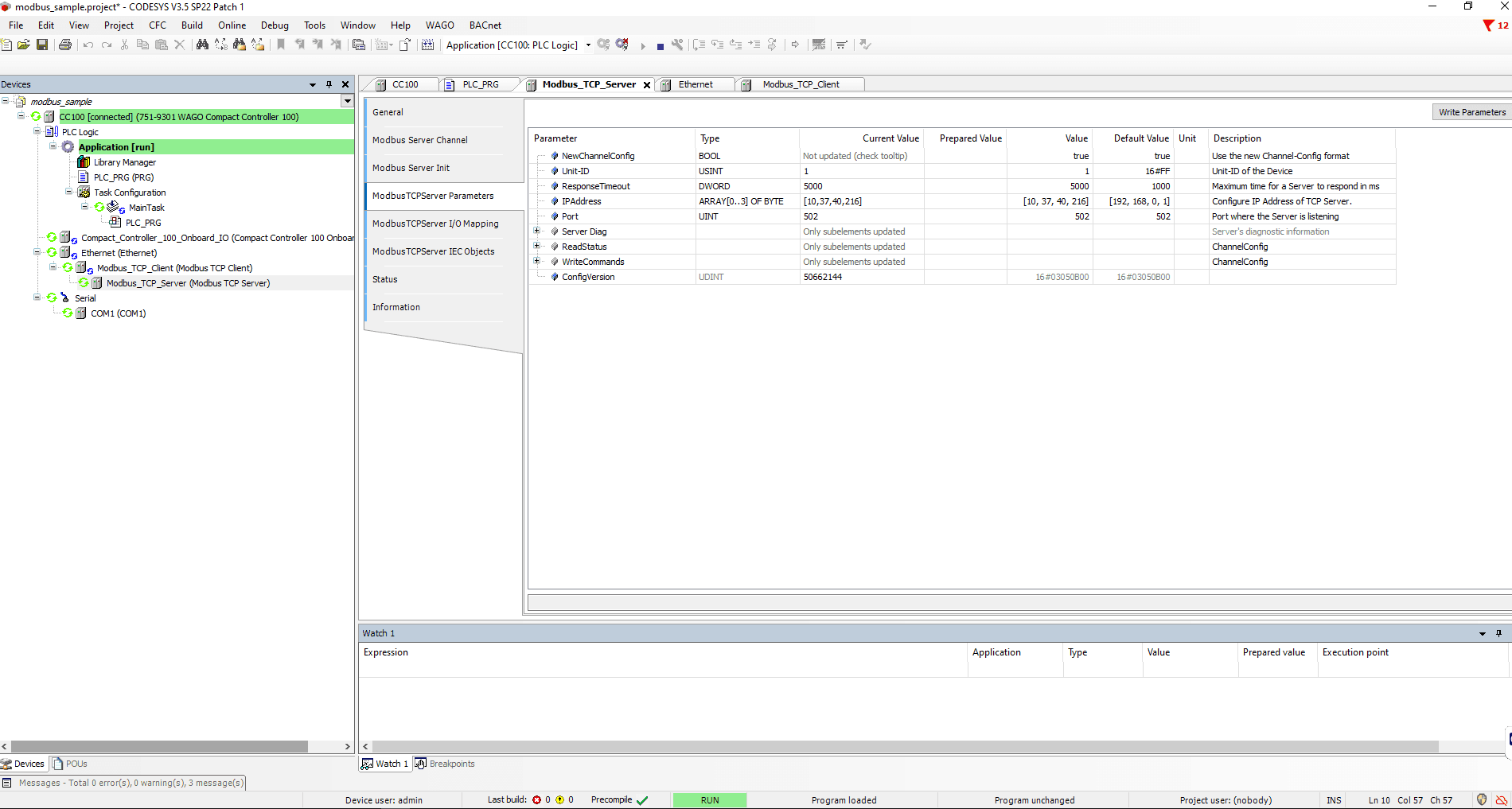Click the Port current value 502
Image resolution: width=1512 pixels, height=809 pixels.
coord(861,216)
